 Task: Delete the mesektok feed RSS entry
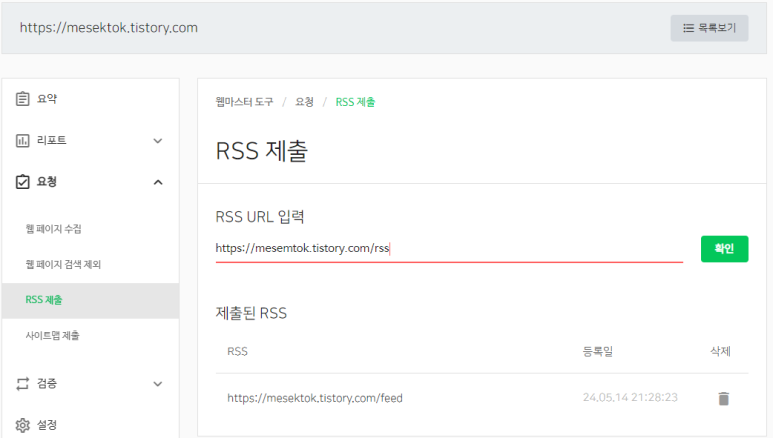click(x=723, y=398)
